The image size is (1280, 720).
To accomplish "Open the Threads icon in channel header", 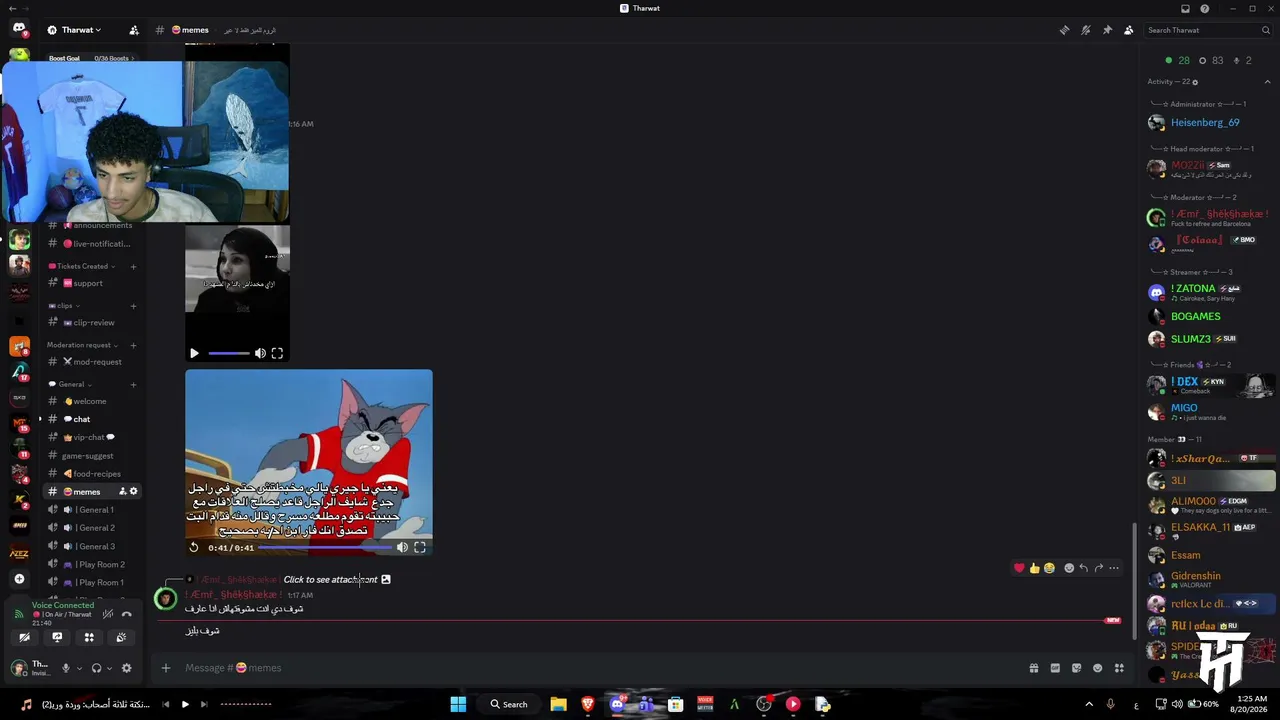I will point(1064,30).
